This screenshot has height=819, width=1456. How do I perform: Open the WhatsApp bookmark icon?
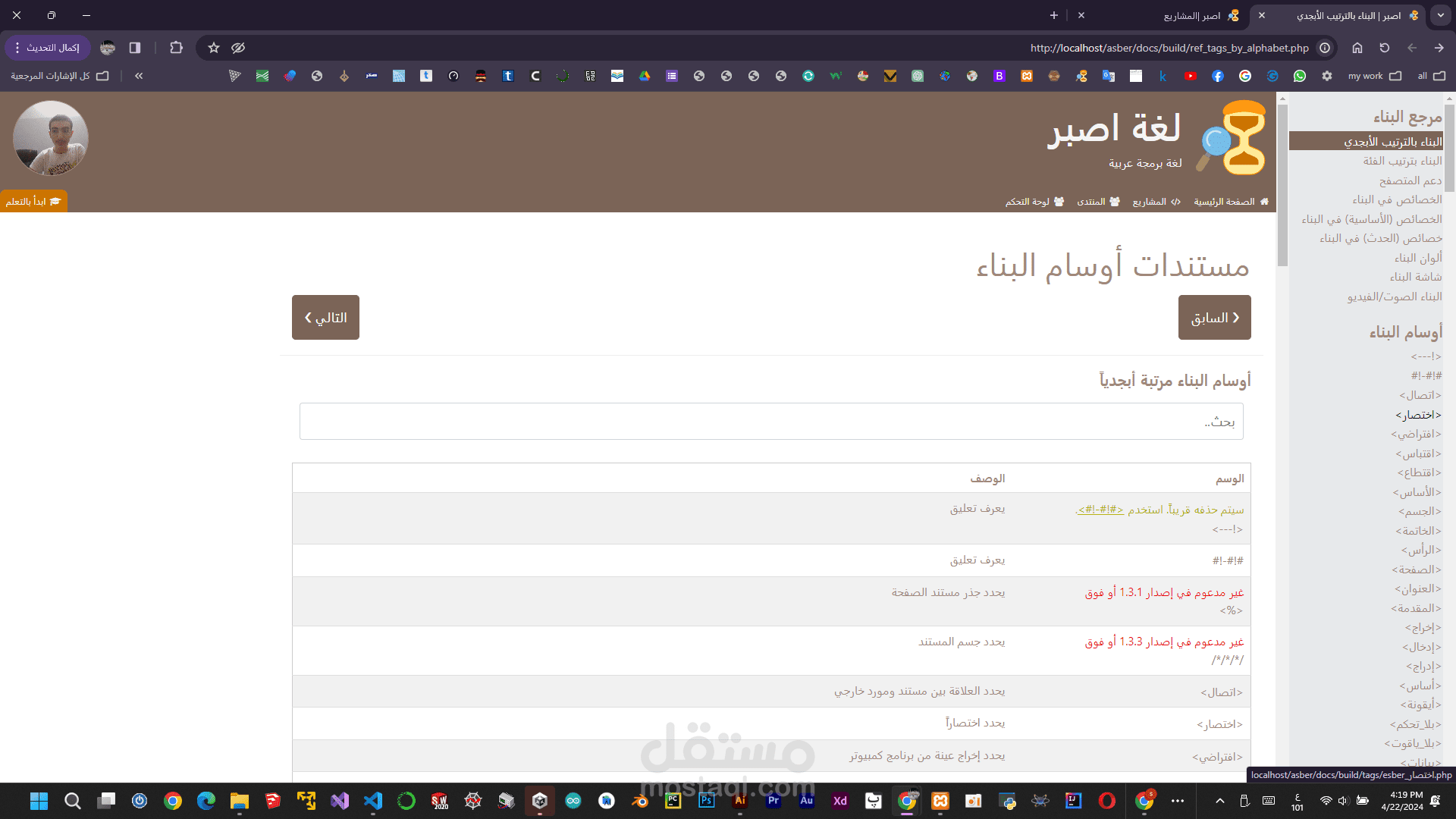(x=1300, y=76)
